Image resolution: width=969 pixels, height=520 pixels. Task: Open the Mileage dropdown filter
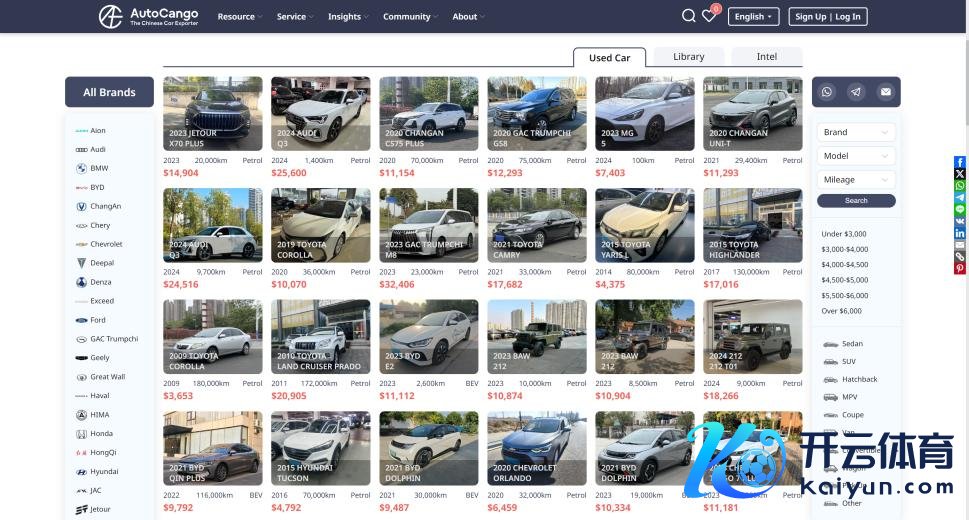pos(856,180)
